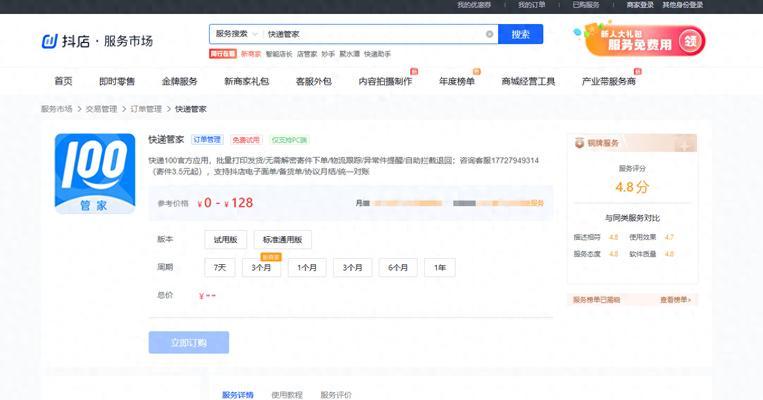
Task: Click the 店管家 hot search keyword
Action: tap(307, 54)
